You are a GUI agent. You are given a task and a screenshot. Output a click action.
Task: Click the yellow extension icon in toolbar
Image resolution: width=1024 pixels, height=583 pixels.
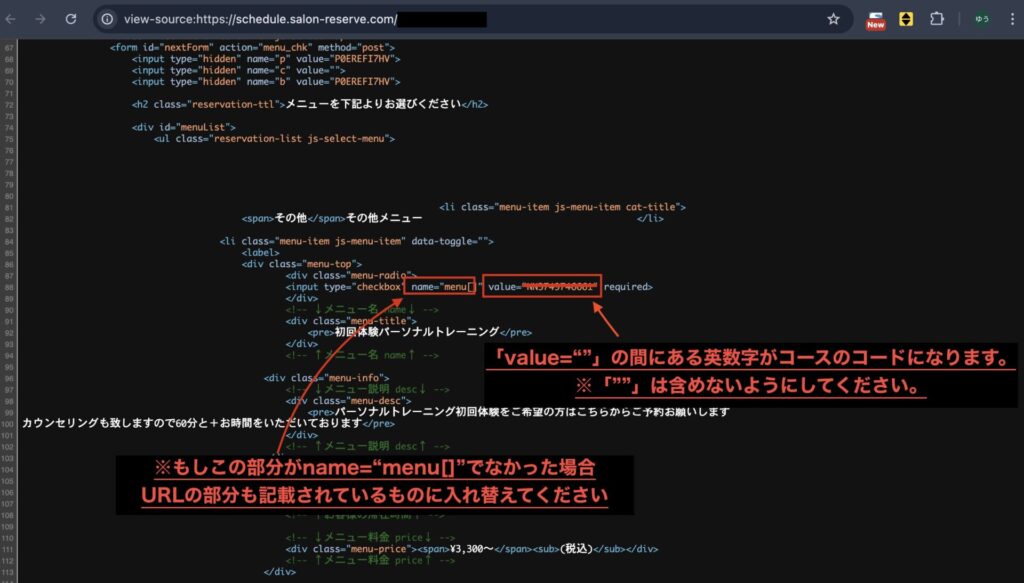pos(906,19)
